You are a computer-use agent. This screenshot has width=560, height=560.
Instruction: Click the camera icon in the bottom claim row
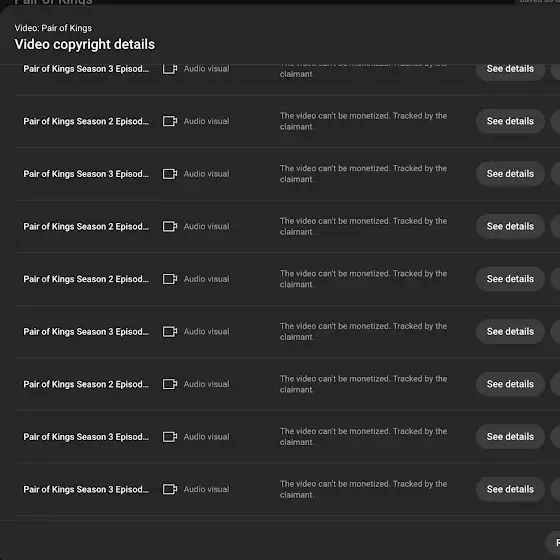click(x=170, y=489)
